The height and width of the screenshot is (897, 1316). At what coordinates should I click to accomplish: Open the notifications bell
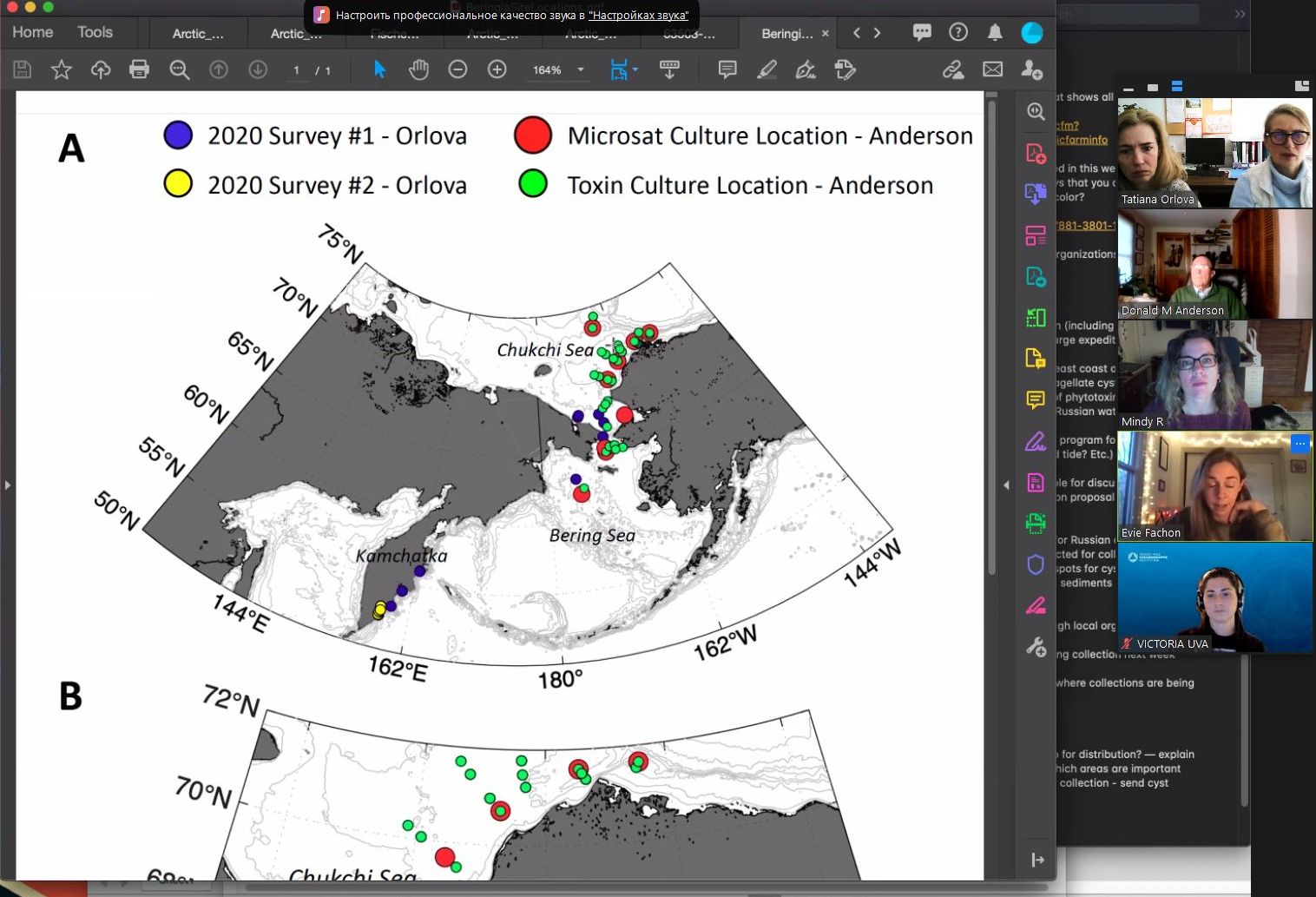click(995, 32)
